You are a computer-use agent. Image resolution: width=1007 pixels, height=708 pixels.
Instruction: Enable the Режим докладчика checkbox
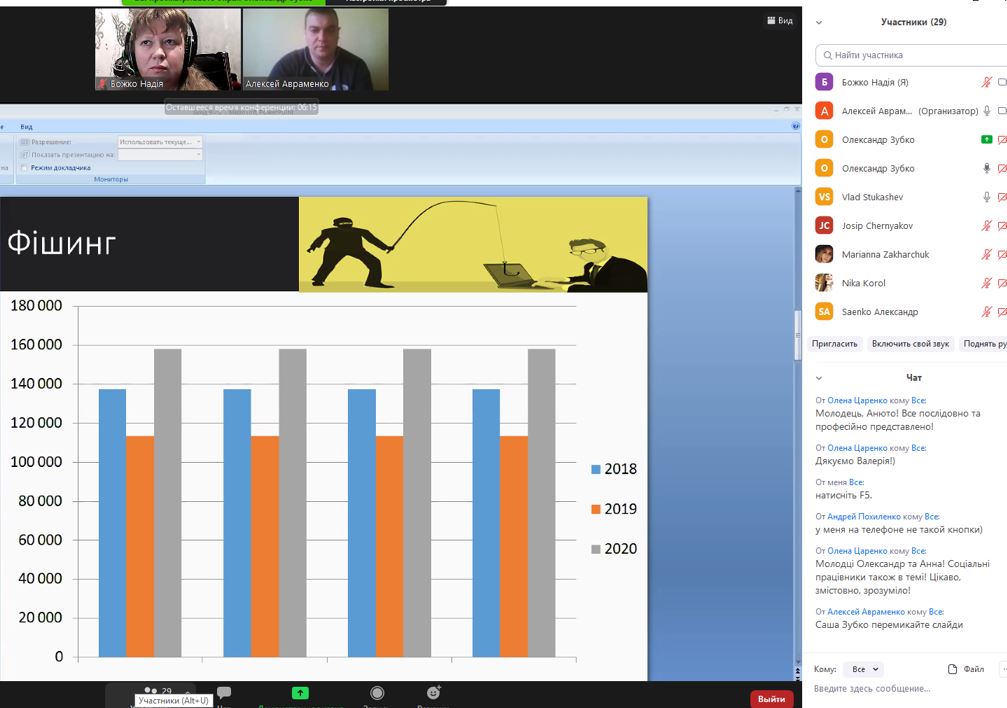(24, 168)
